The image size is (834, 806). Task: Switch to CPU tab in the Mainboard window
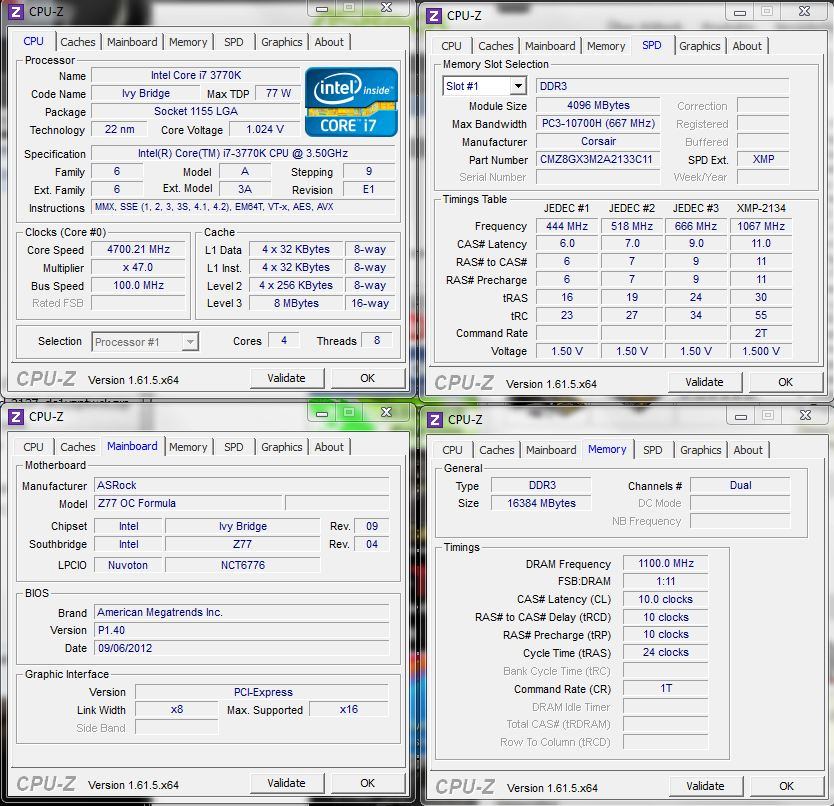point(33,447)
